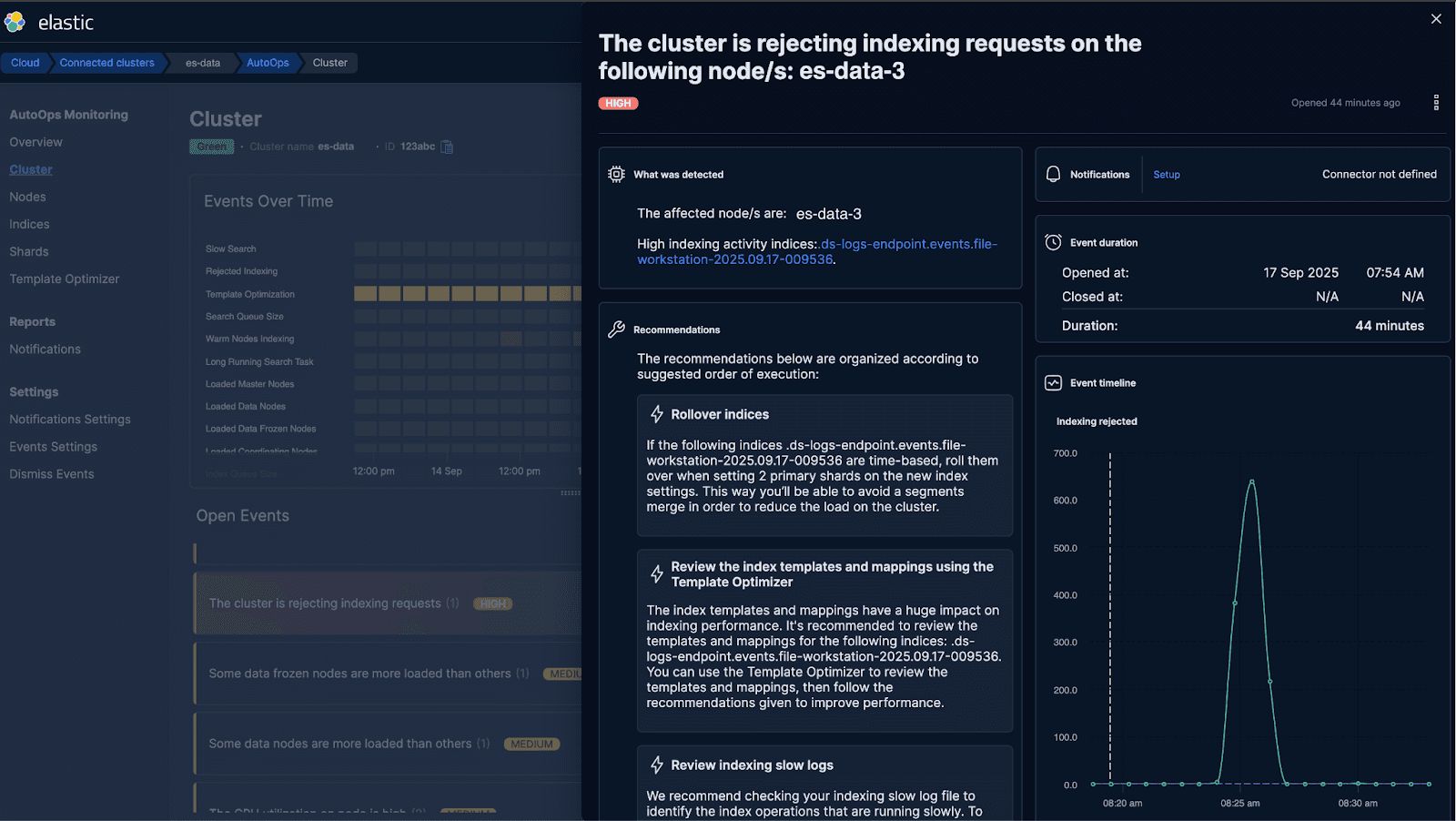This screenshot has height=821, width=1456.
Task: Copy the cluster ID with clipboard icon
Action: click(447, 147)
